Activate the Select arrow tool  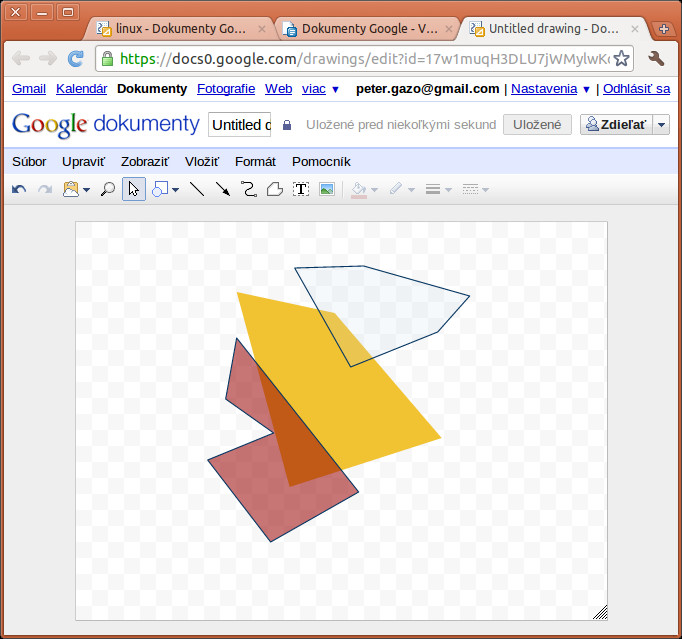tap(134, 189)
